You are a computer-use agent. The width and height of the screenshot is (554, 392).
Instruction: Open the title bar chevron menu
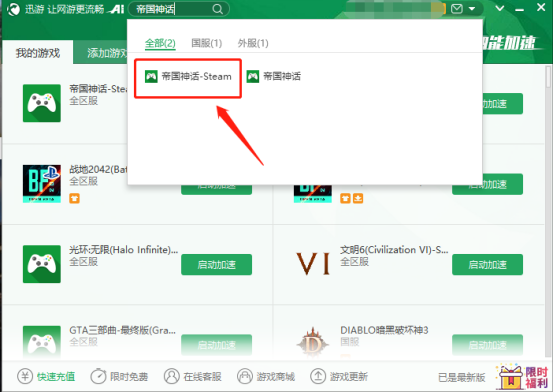click(x=500, y=8)
